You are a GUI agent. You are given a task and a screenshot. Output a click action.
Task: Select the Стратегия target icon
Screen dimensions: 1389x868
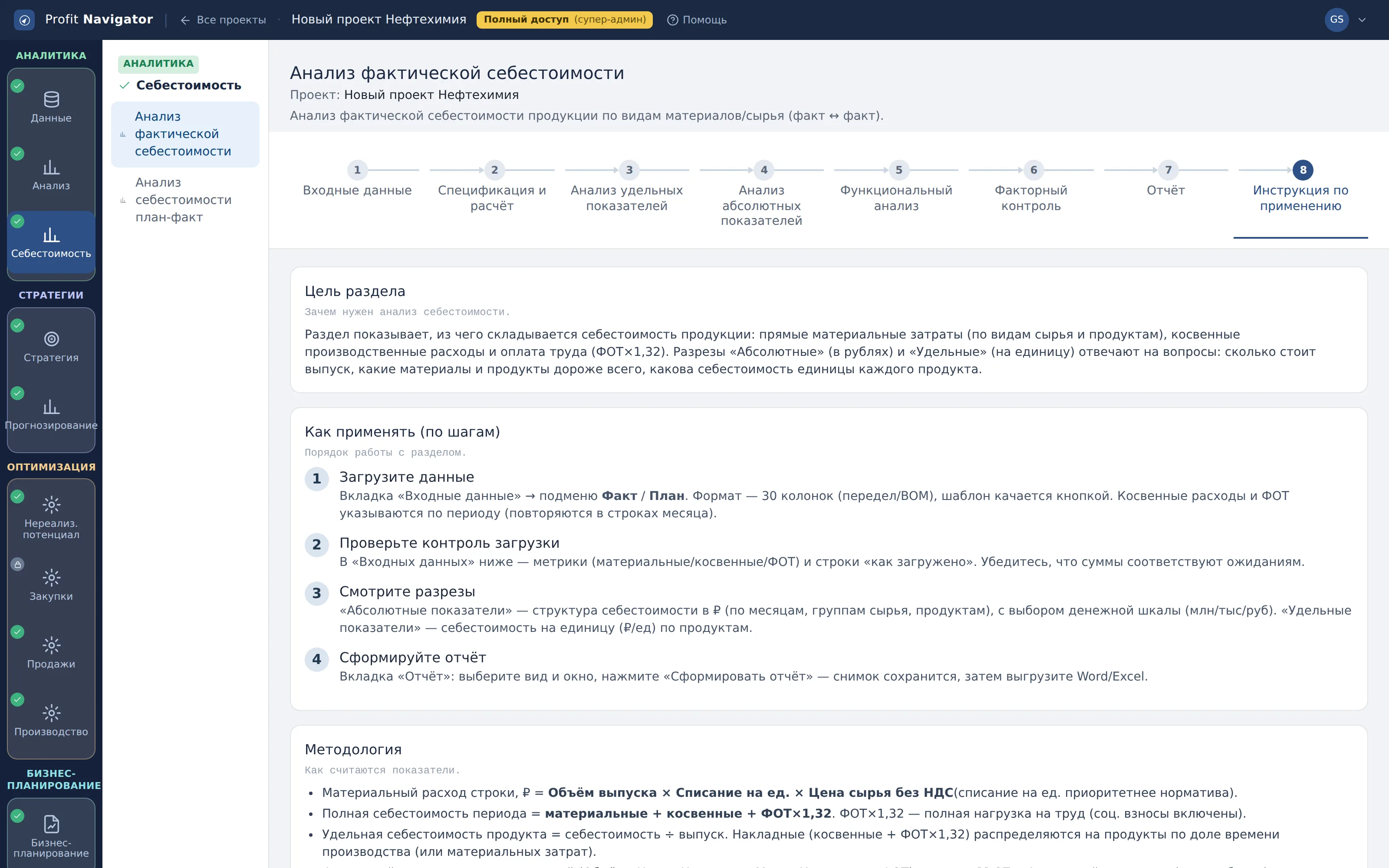tap(51, 339)
